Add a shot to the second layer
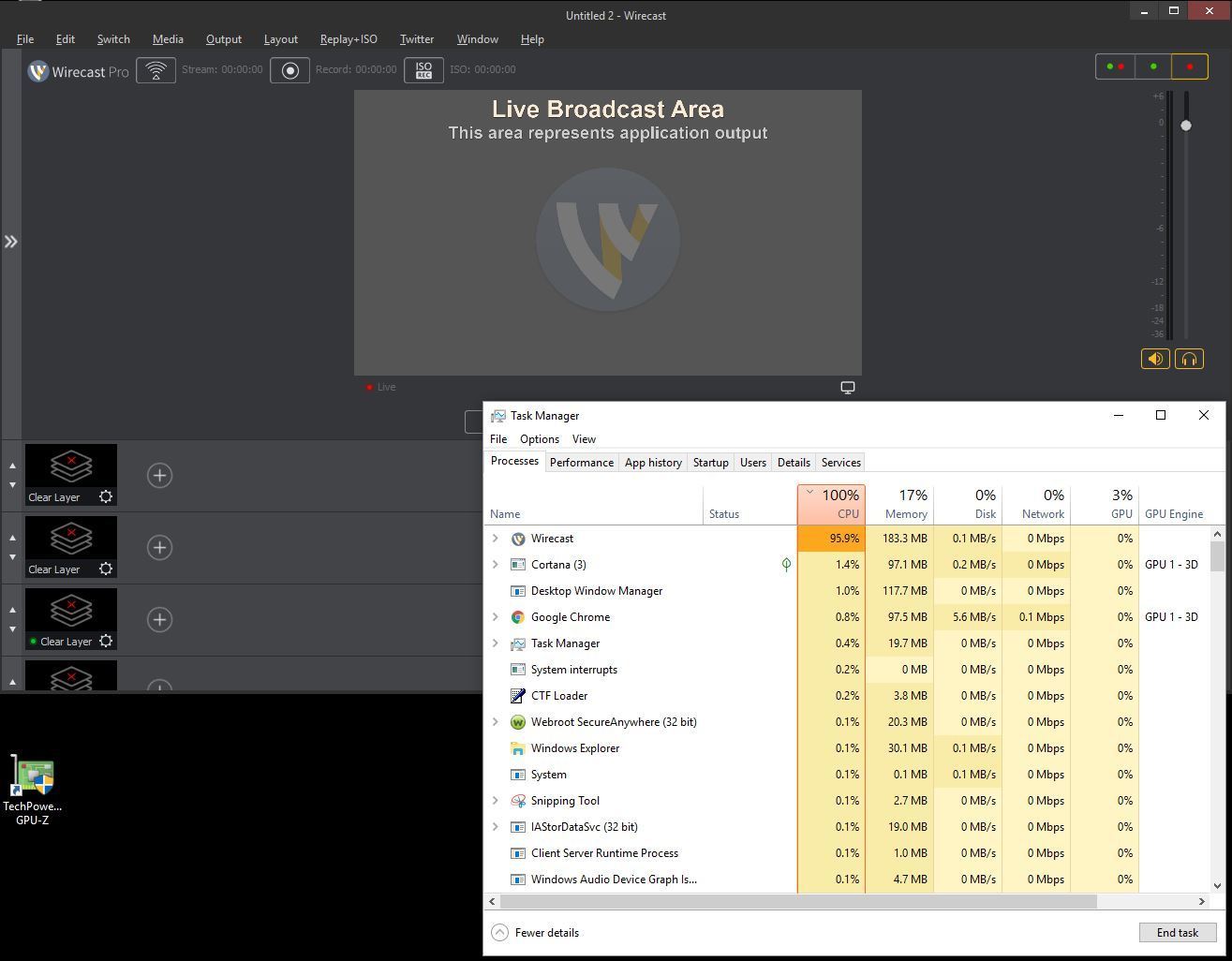The image size is (1232, 961). [159, 547]
